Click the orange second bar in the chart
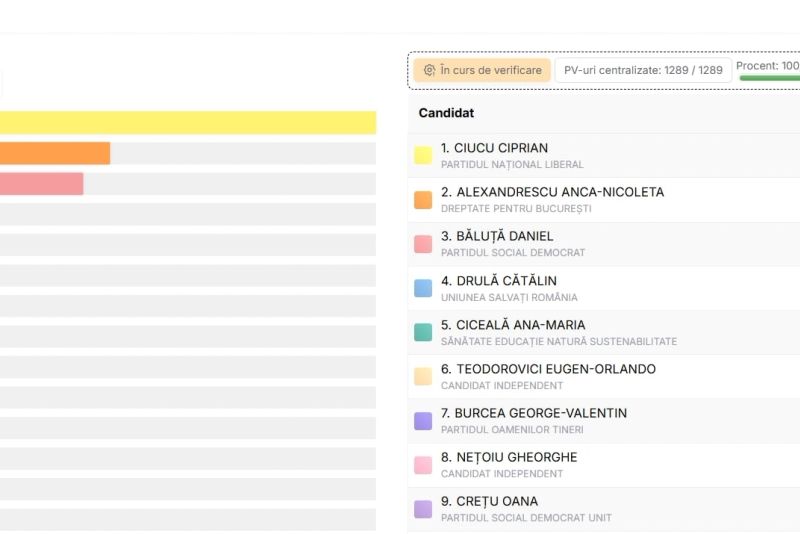Image resolution: width=800 pixels, height=534 pixels. point(54,153)
